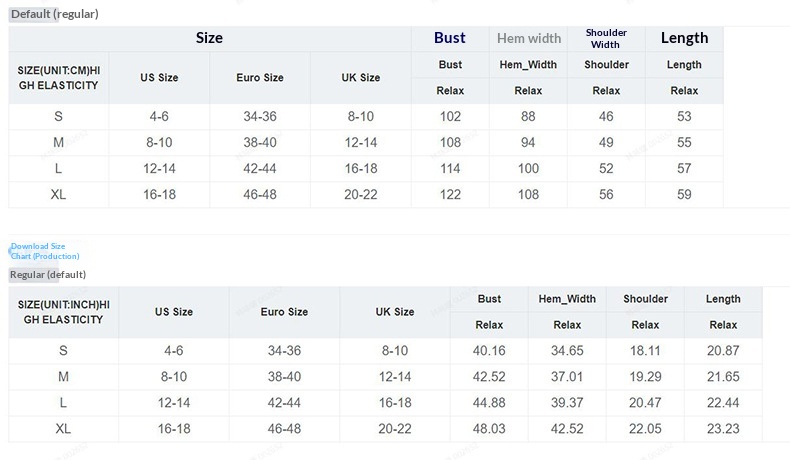Click the "Euro Size" header in CM table

[260, 77]
